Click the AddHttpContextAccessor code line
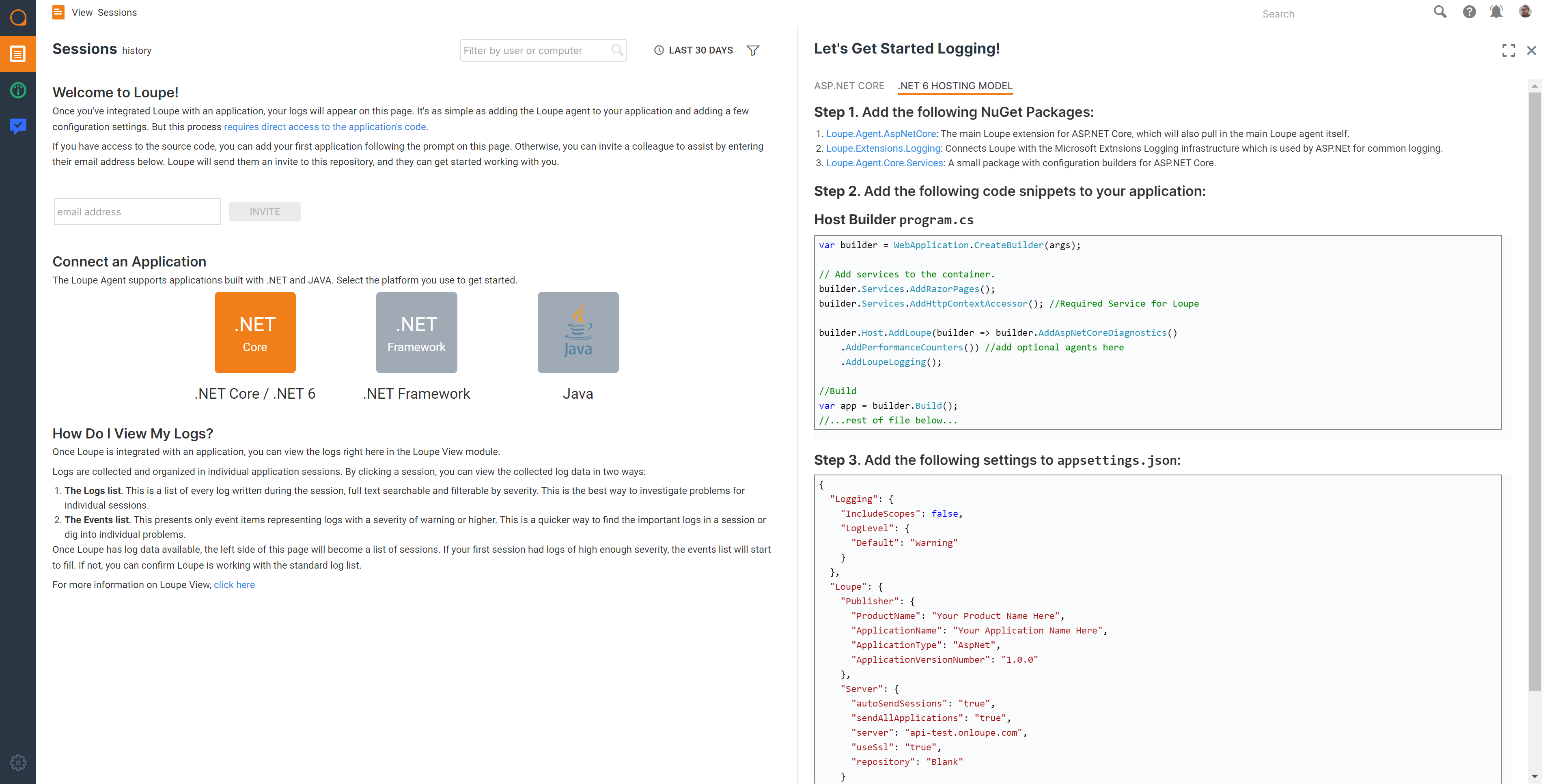 1008,303
